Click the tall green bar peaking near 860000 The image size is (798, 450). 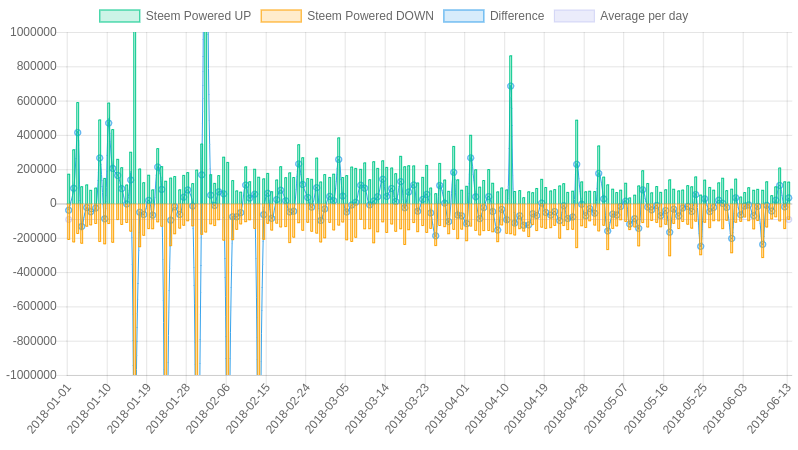point(510,130)
